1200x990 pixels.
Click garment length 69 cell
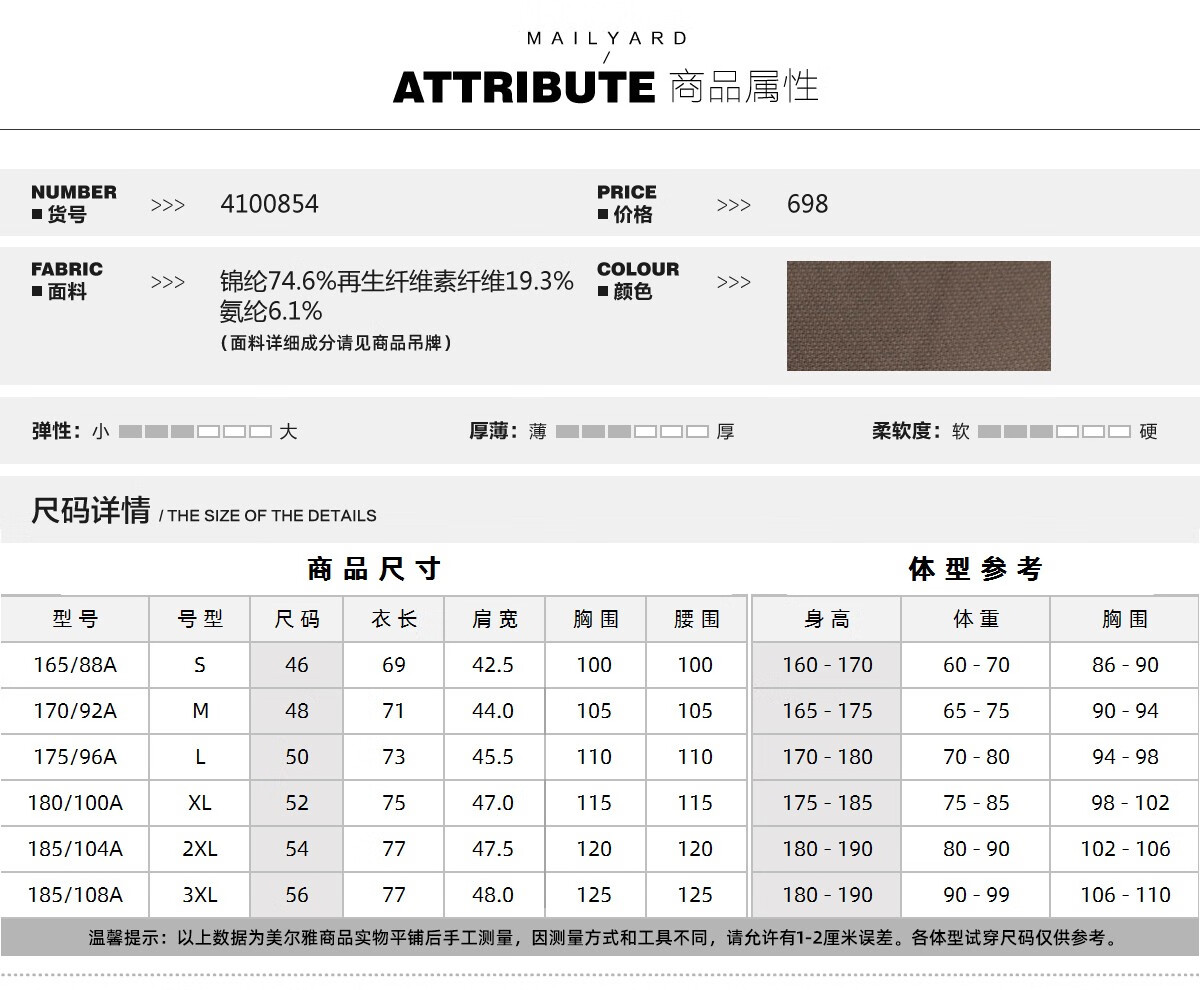point(394,665)
